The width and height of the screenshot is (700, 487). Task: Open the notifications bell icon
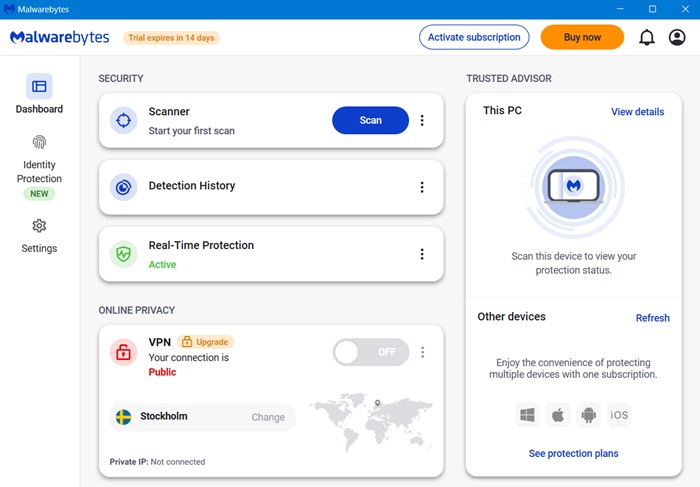click(646, 37)
